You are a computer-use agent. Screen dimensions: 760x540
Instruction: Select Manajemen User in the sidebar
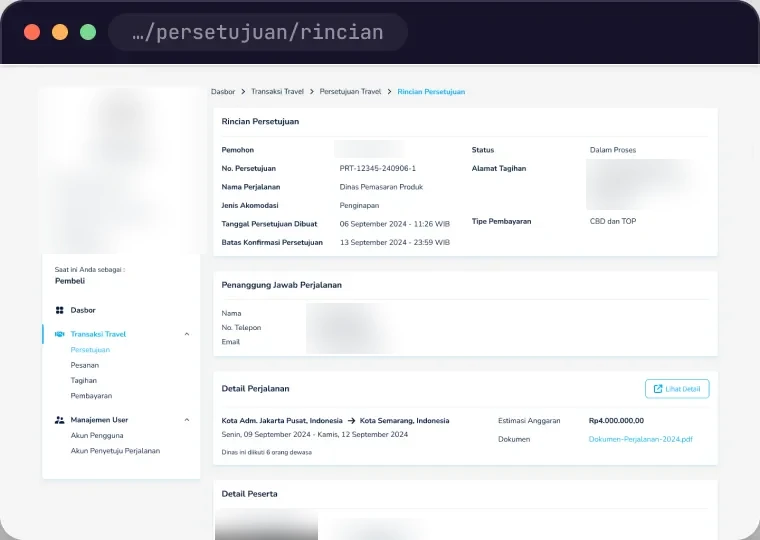pyautogui.click(x=99, y=420)
